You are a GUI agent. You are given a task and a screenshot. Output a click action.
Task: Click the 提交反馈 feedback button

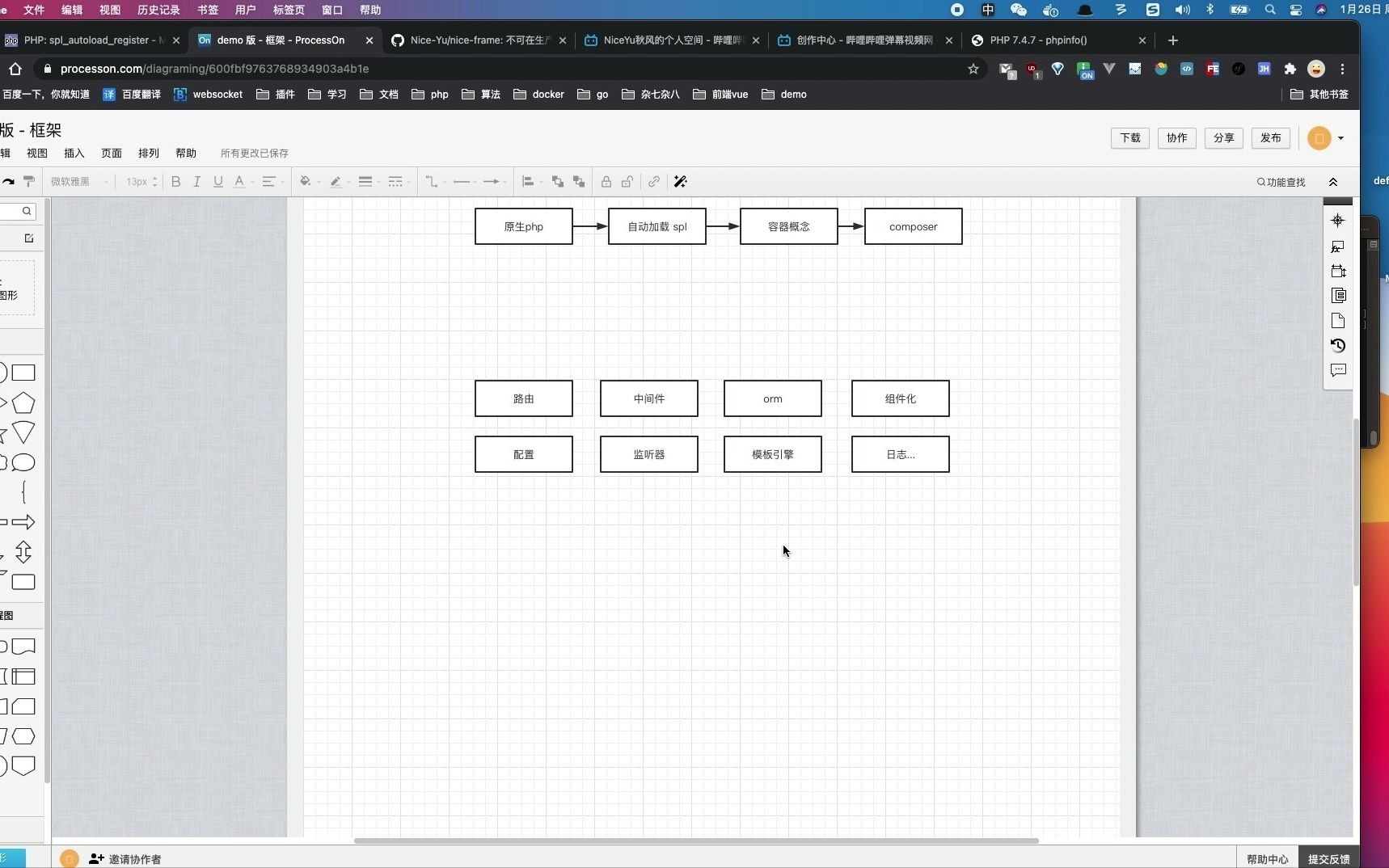point(1329,859)
